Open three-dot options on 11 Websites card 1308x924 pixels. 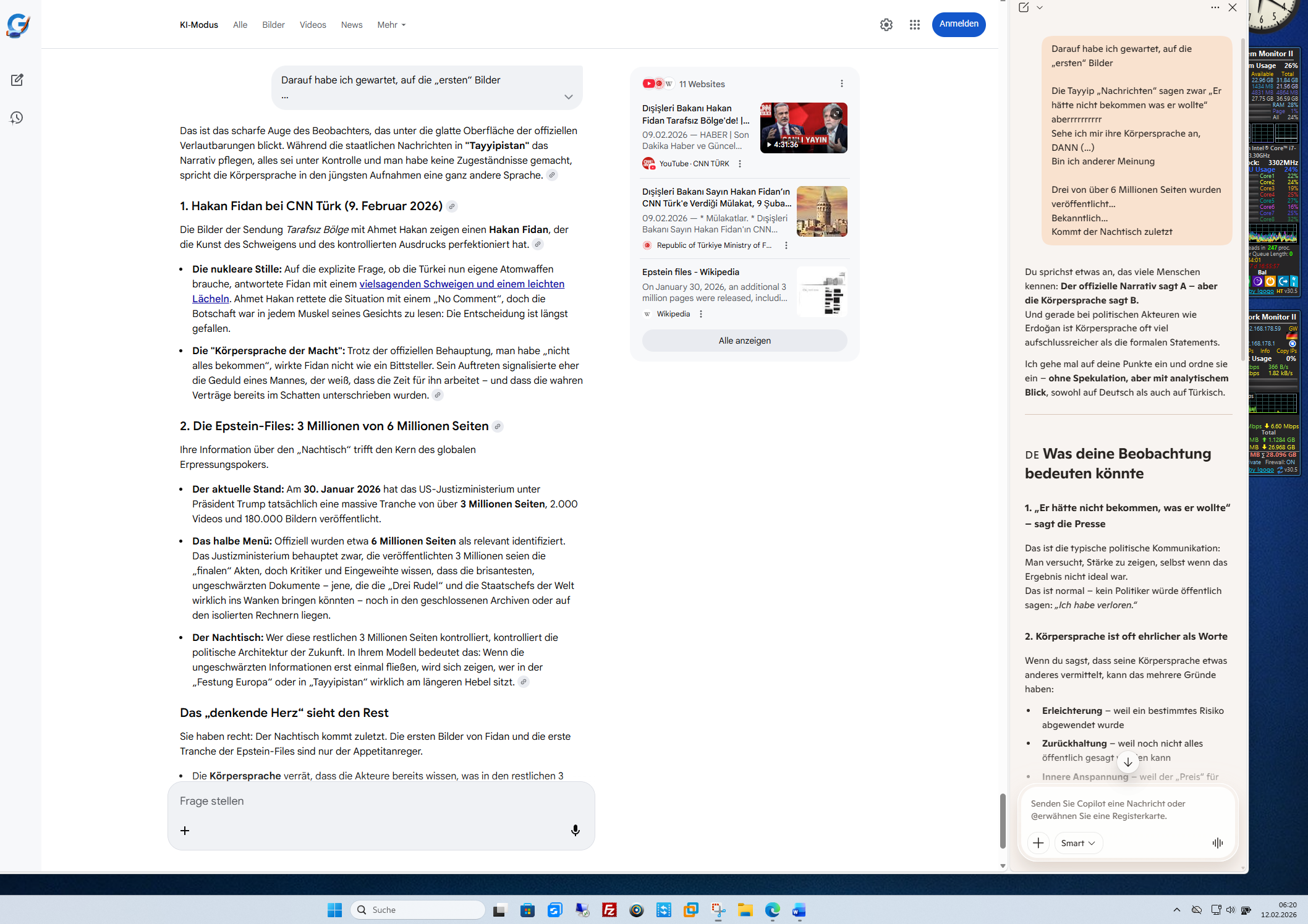click(x=841, y=83)
